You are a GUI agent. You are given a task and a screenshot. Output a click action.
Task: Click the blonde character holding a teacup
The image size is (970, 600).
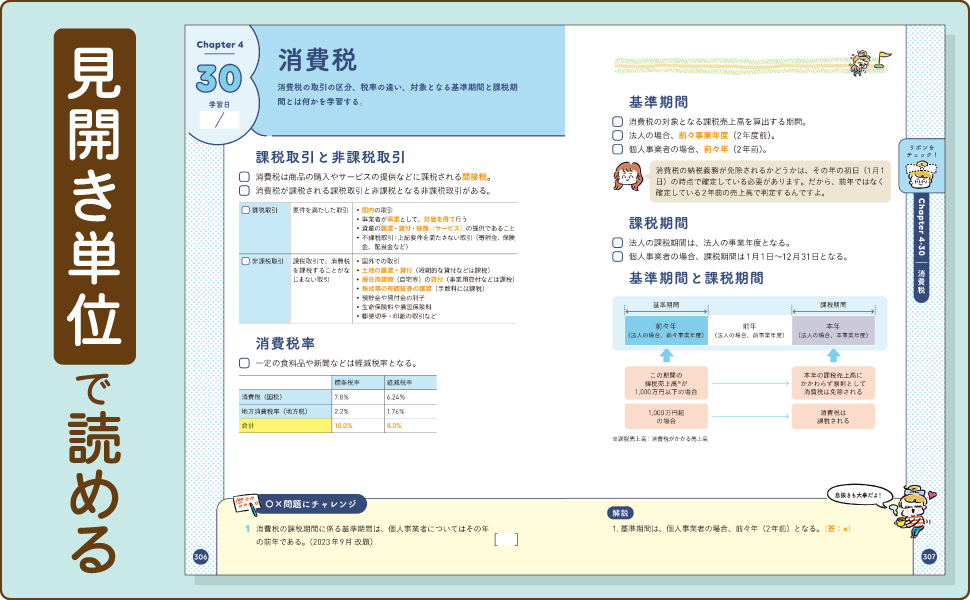tap(912, 511)
